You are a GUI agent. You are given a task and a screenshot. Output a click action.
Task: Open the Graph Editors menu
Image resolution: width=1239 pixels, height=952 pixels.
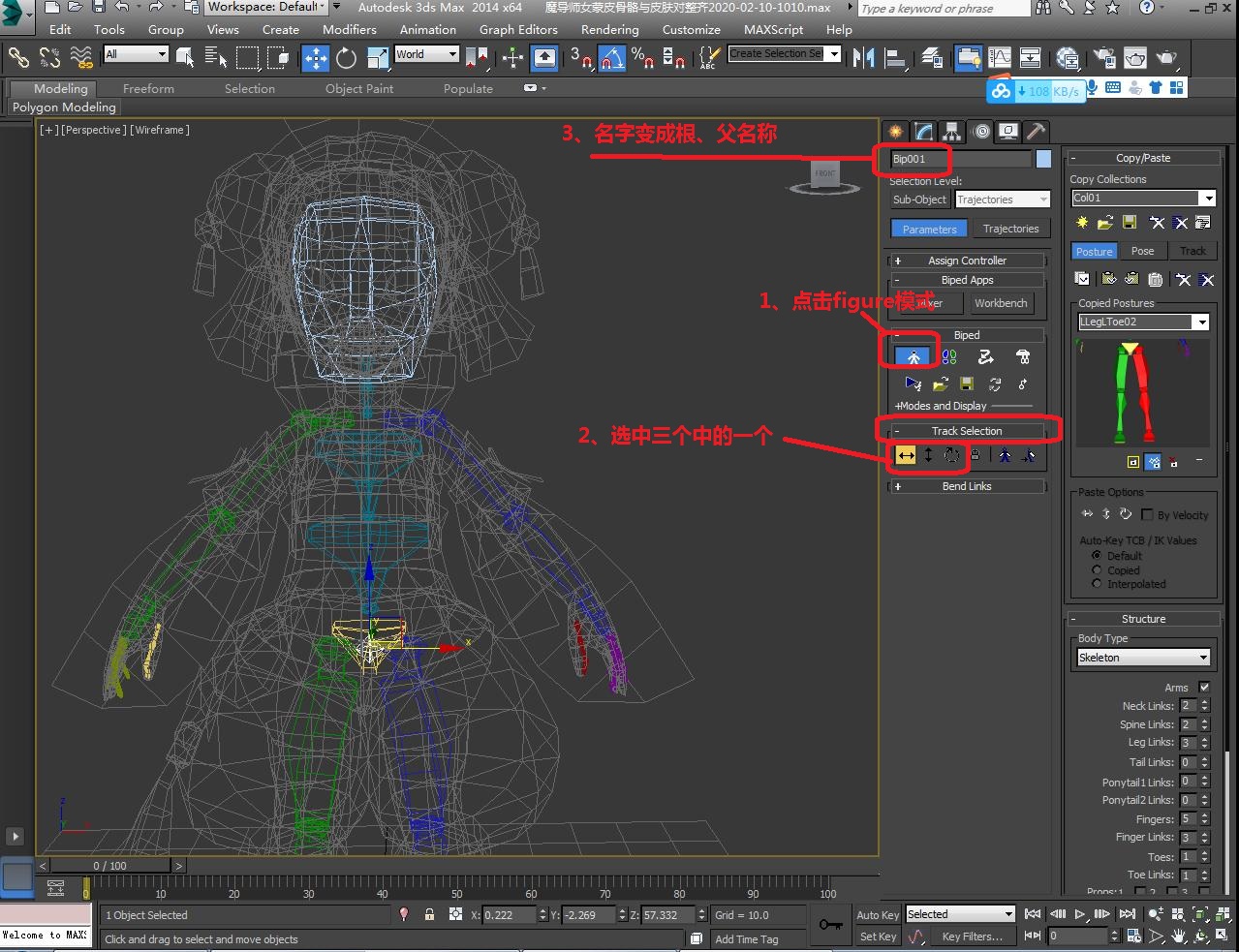click(518, 30)
